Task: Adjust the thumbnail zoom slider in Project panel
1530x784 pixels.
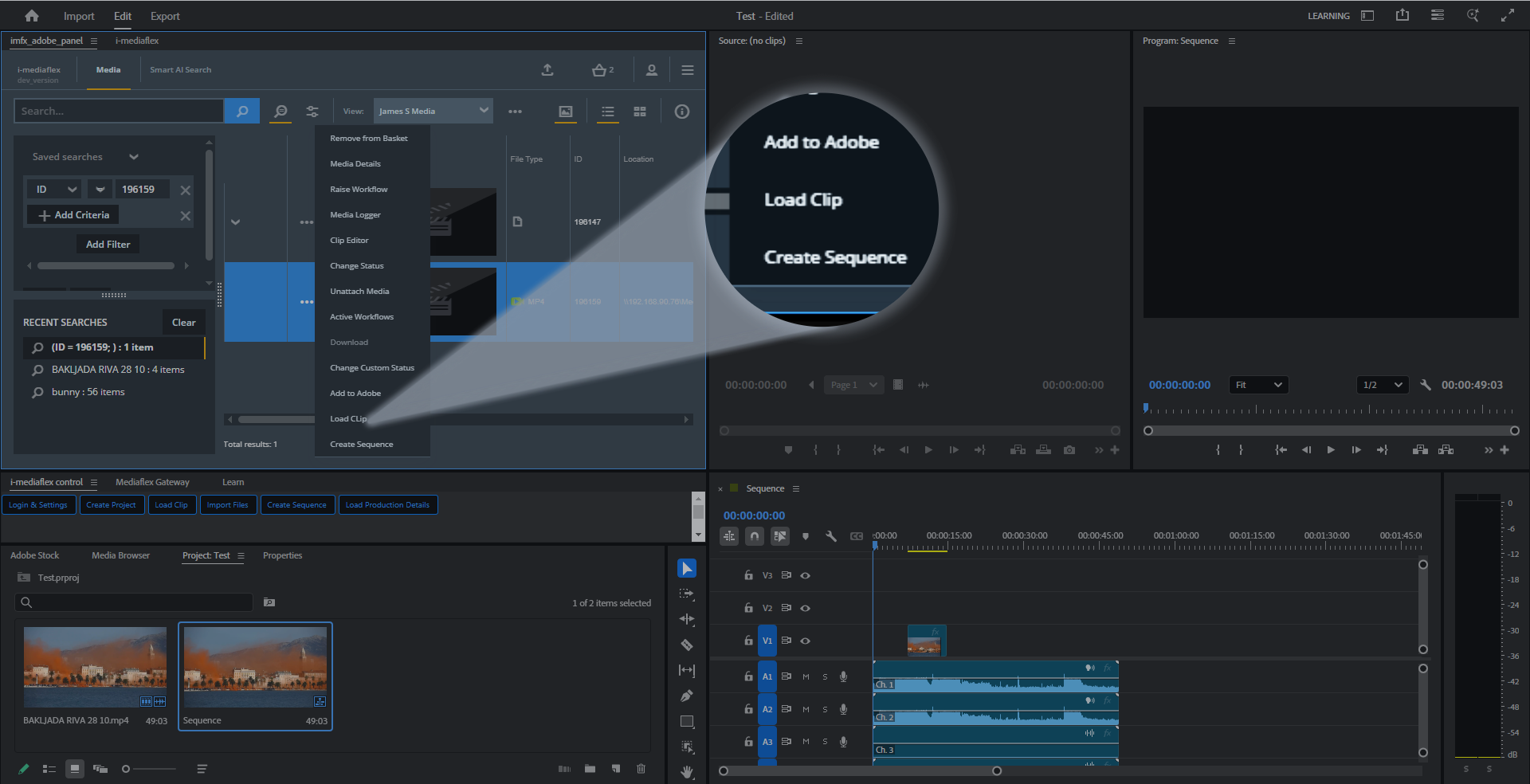Action: click(127, 769)
